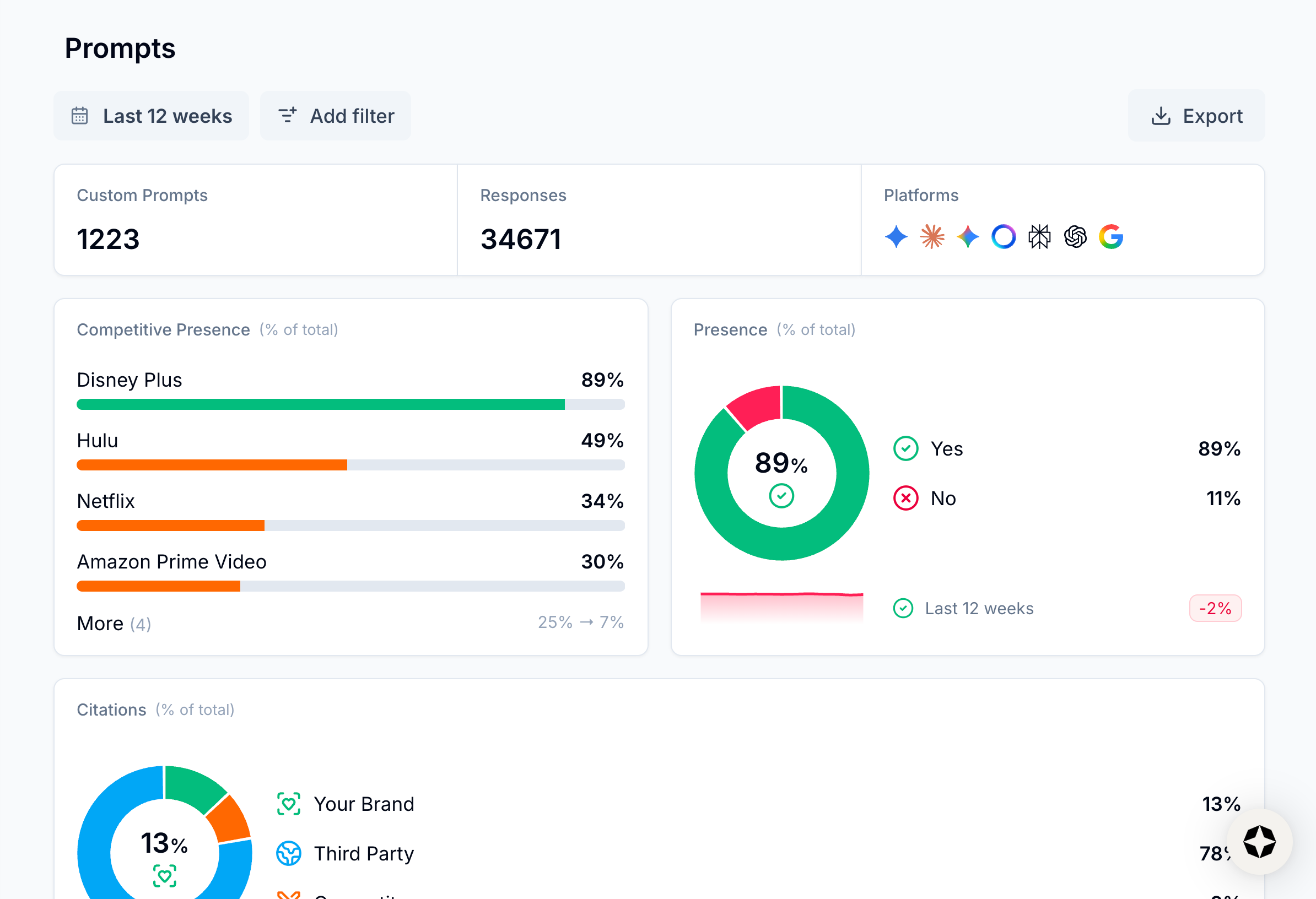
Task: Click the blue ring Meta AI icon
Action: click(x=1004, y=237)
